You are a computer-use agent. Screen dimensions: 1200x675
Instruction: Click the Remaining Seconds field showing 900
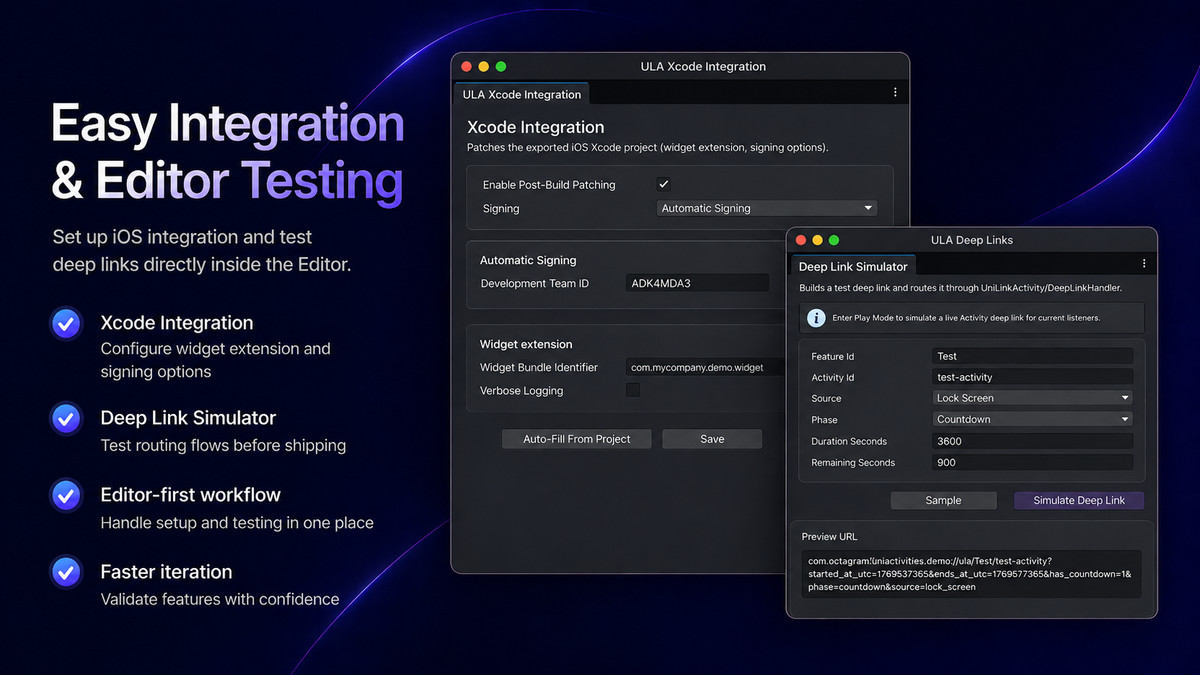pos(1032,462)
